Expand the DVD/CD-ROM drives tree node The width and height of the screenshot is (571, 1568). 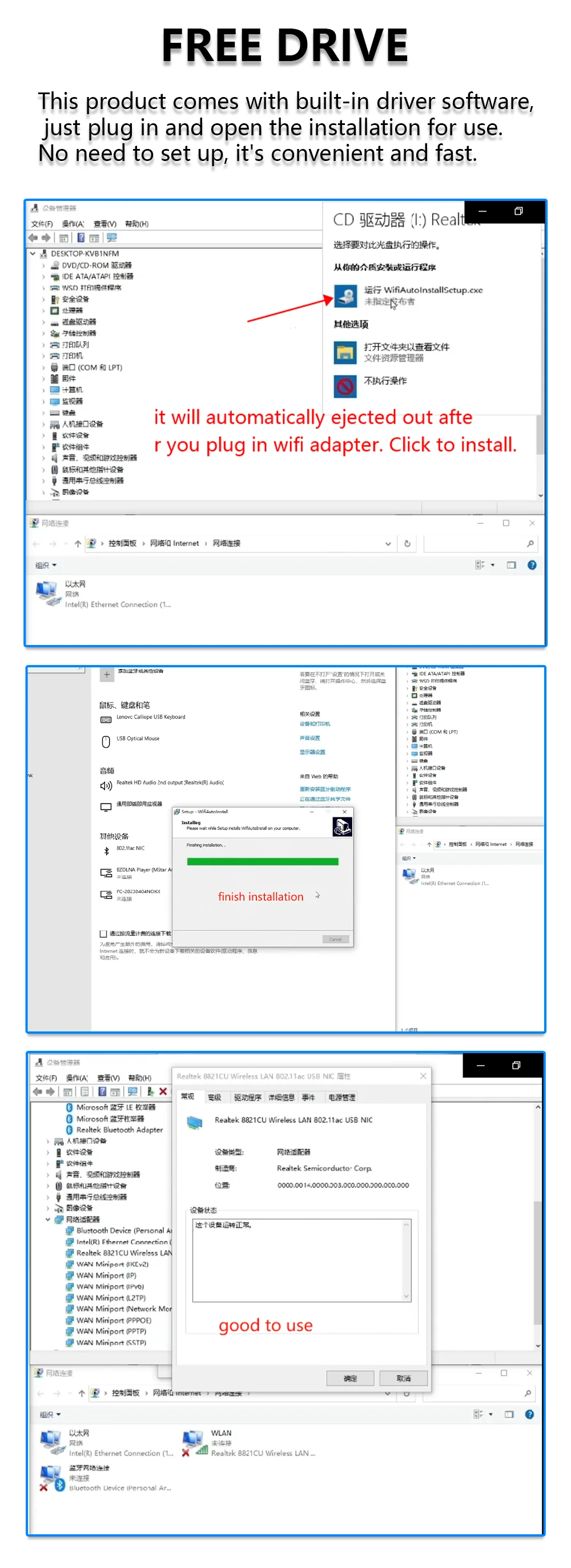(x=44, y=265)
